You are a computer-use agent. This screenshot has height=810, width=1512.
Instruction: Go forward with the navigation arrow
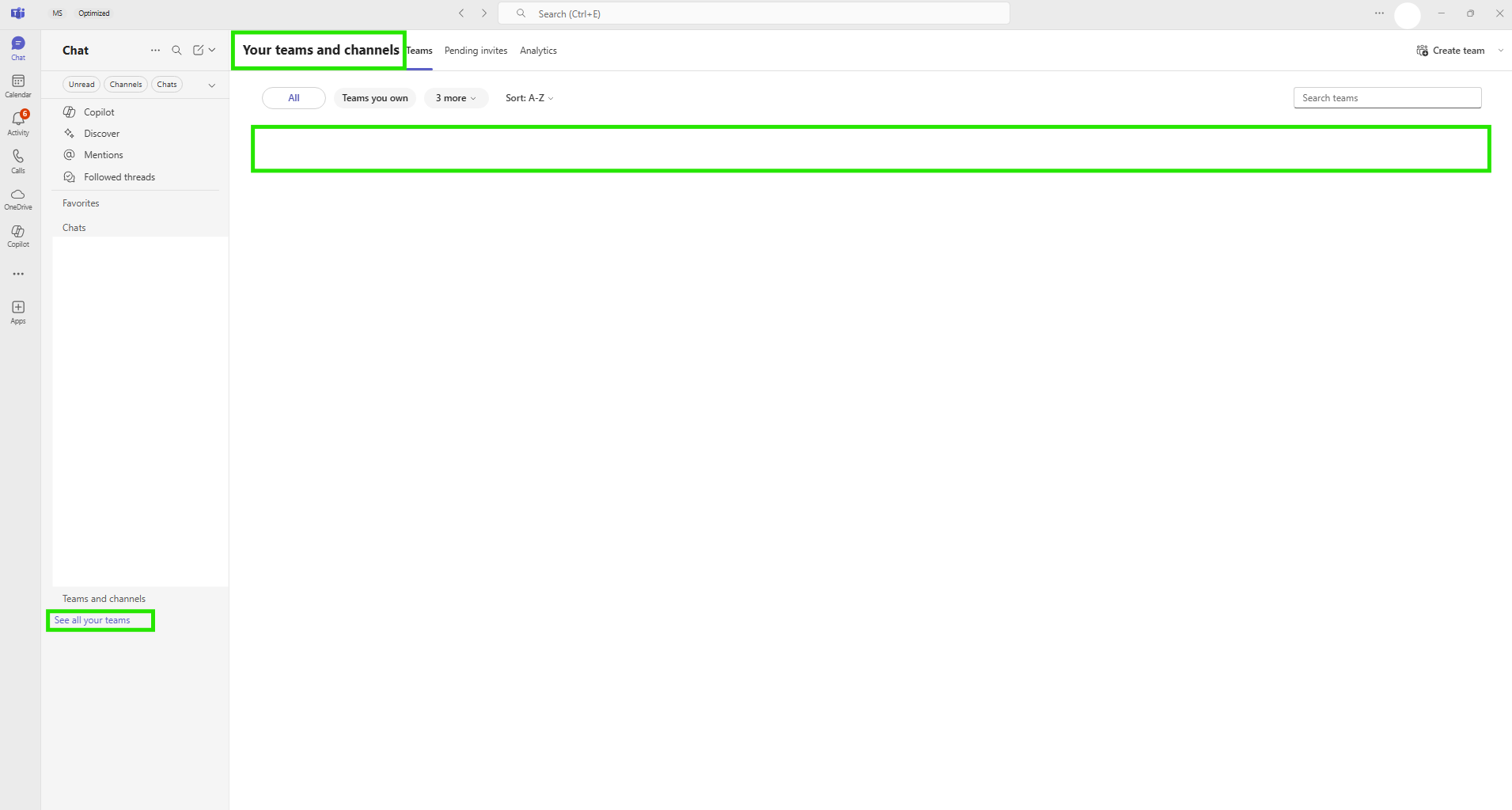tap(484, 13)
